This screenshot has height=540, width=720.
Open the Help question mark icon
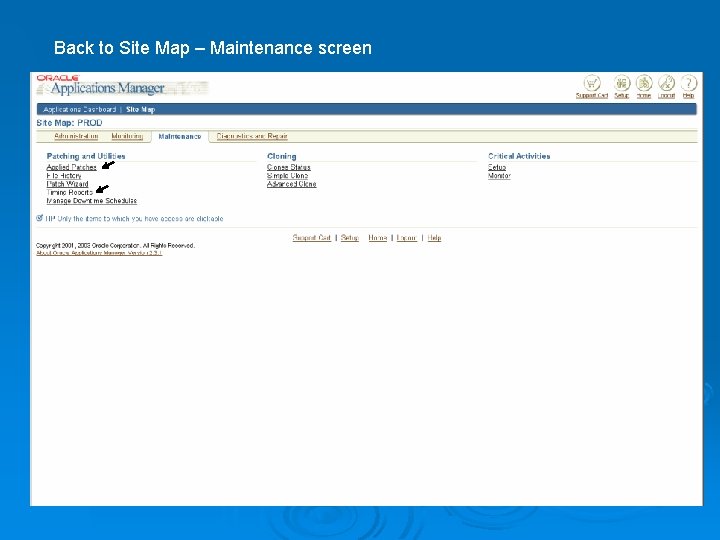(x=688, y=84)
